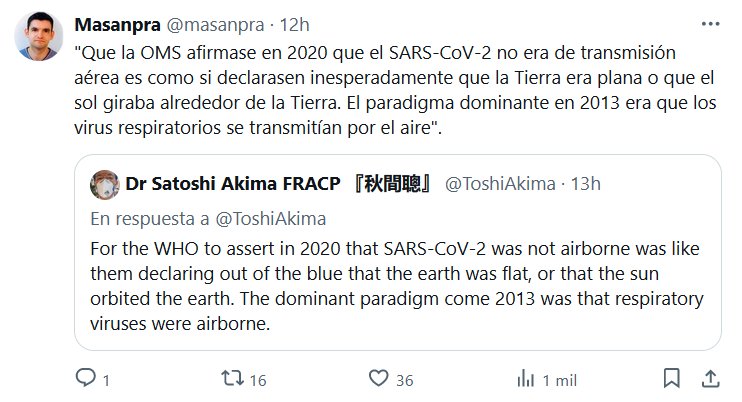
Task: Click Masanpra's profile avatar
Action: tap(39, 37)
